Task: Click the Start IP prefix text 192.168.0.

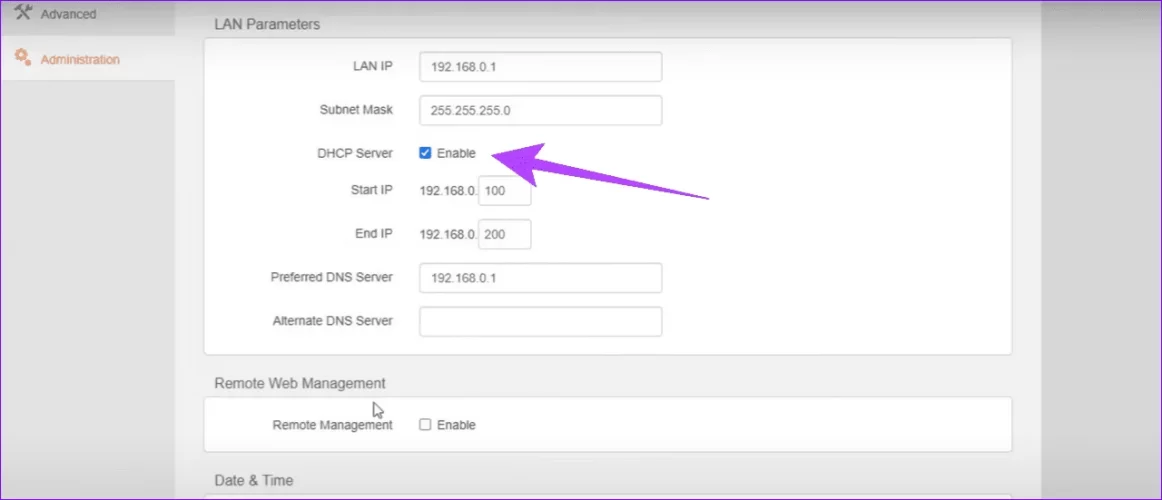Action: [x=448, y=190]
